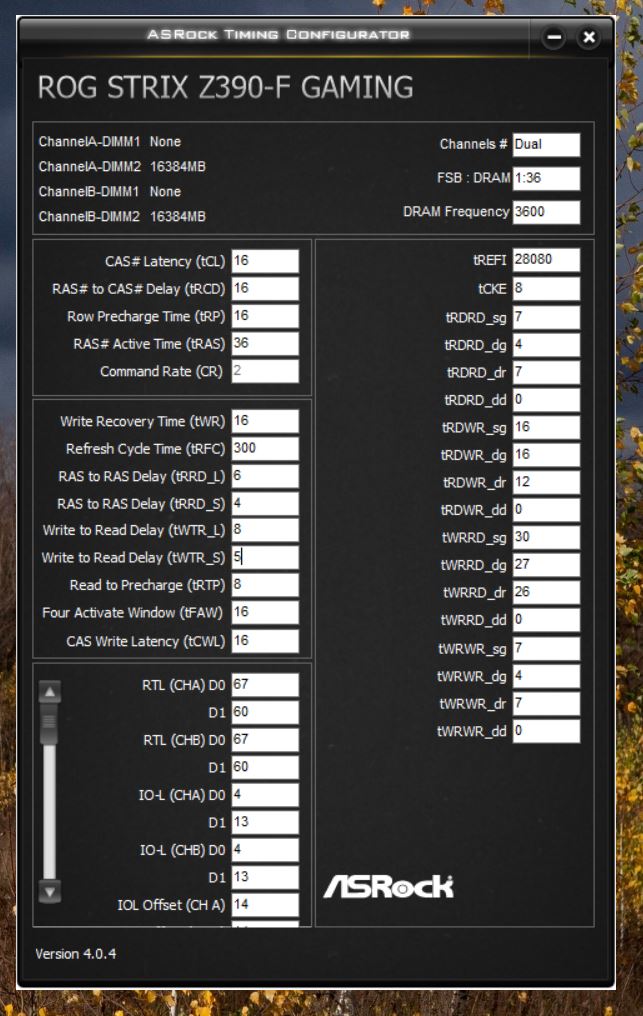Select the tWRRD_dd value field
The width and height of the screenshot is (643, 1016).
pos(546,620)
